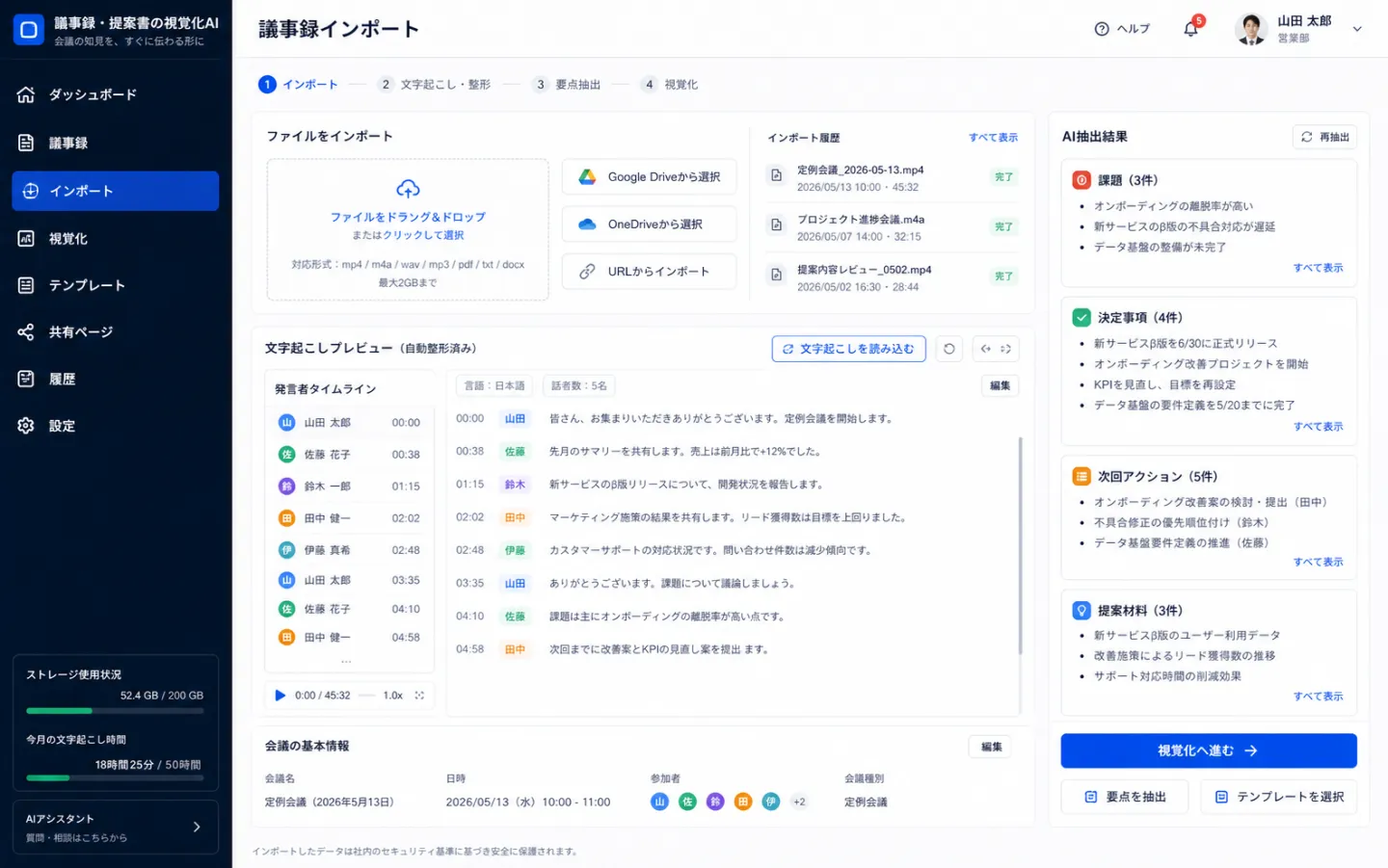Open the AIアシスタント panel chevron

pos(197,827)
